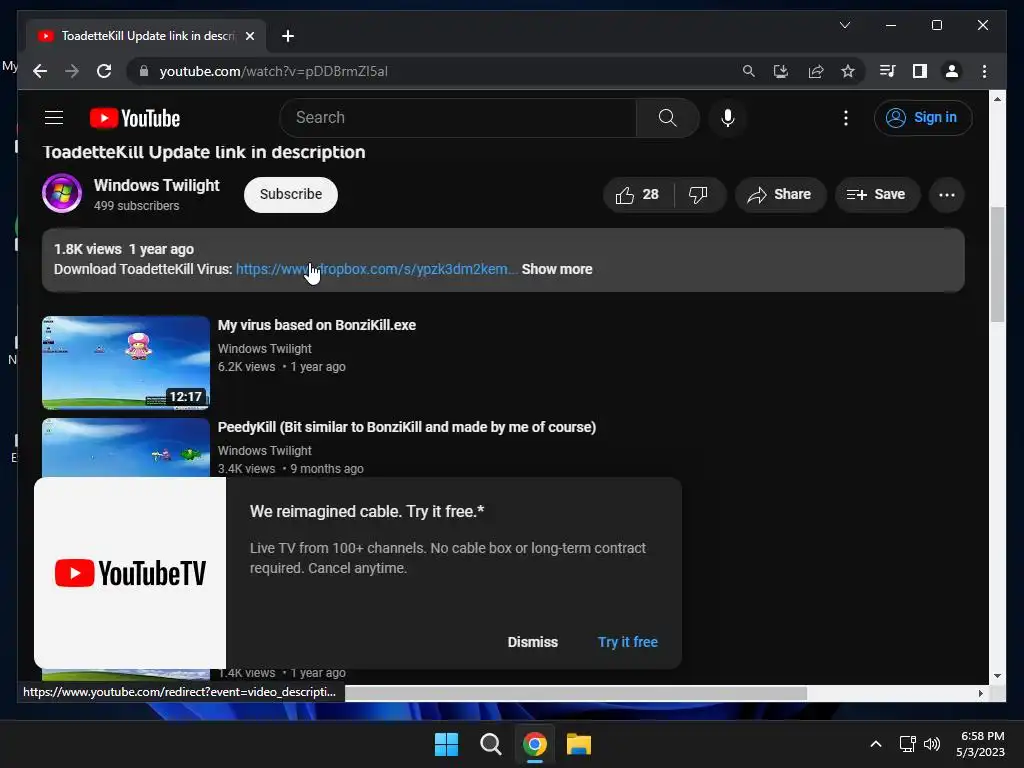Open more actions ellipsis menu

tap(946, 195)
